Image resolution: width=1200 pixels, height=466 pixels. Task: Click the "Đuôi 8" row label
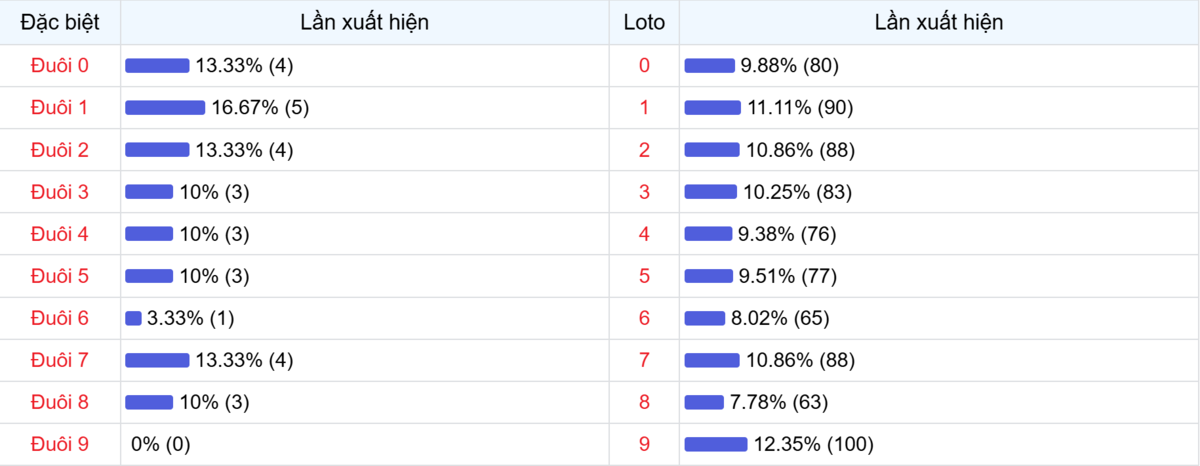coord(60,402)
